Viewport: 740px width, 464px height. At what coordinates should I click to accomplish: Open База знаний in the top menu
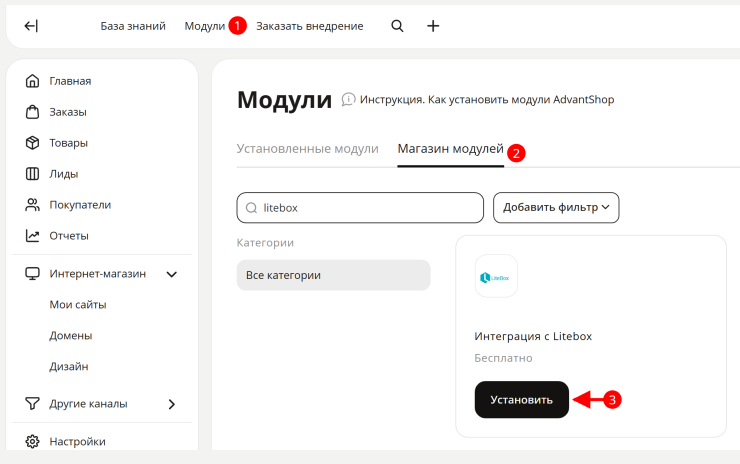point(133,26)
